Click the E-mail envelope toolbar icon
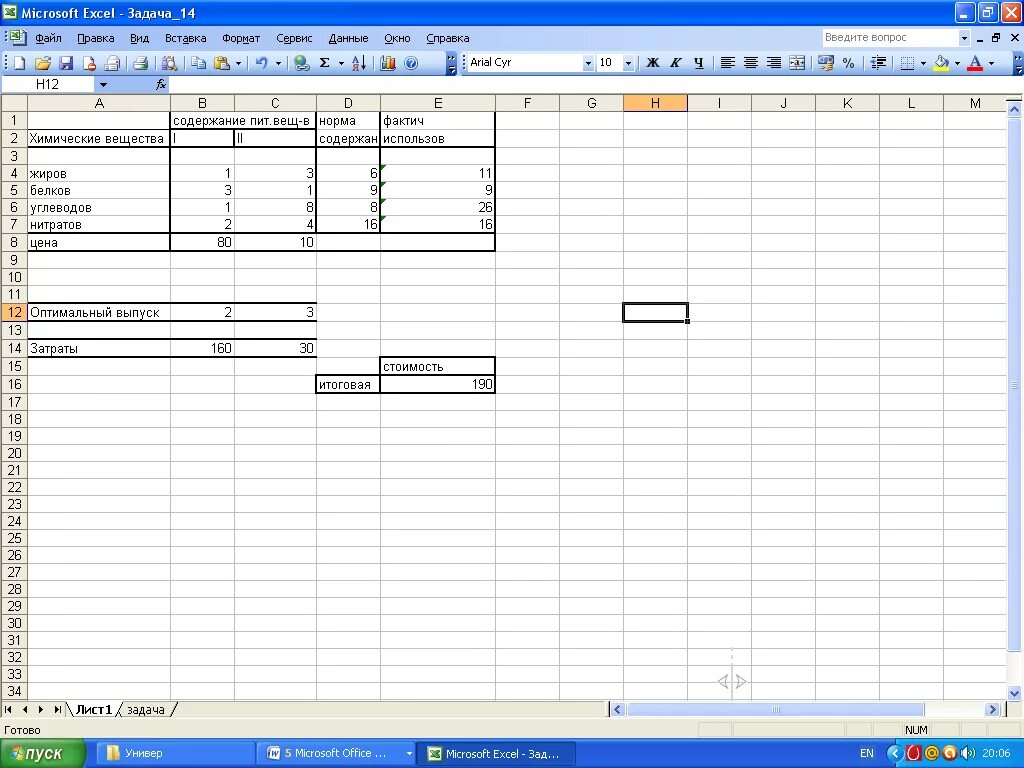The width and height of the screenshot is (1024, 768). coord(112,63)
